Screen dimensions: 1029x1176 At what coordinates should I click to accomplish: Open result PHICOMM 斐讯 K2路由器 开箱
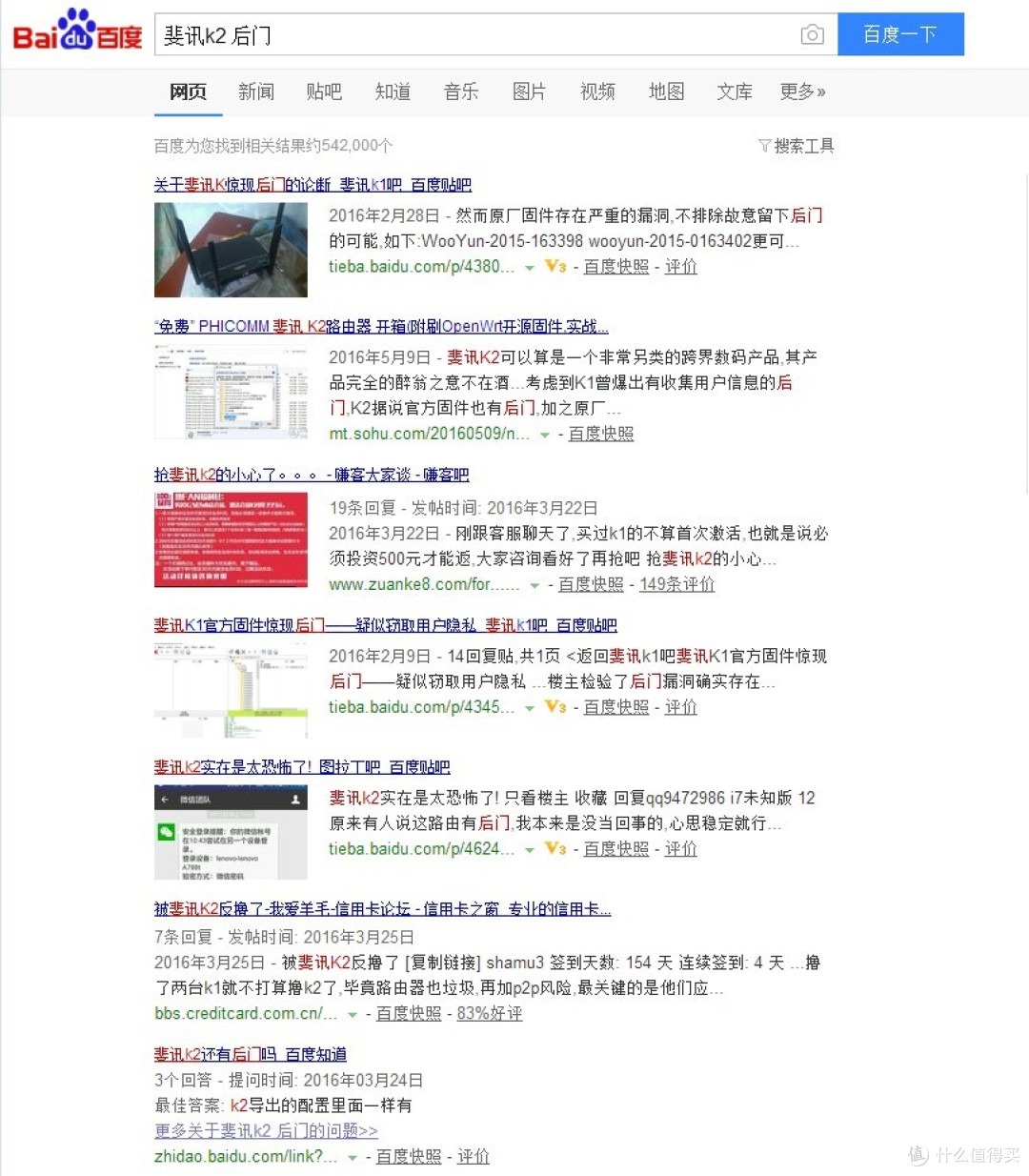click(x=381, y=326)
